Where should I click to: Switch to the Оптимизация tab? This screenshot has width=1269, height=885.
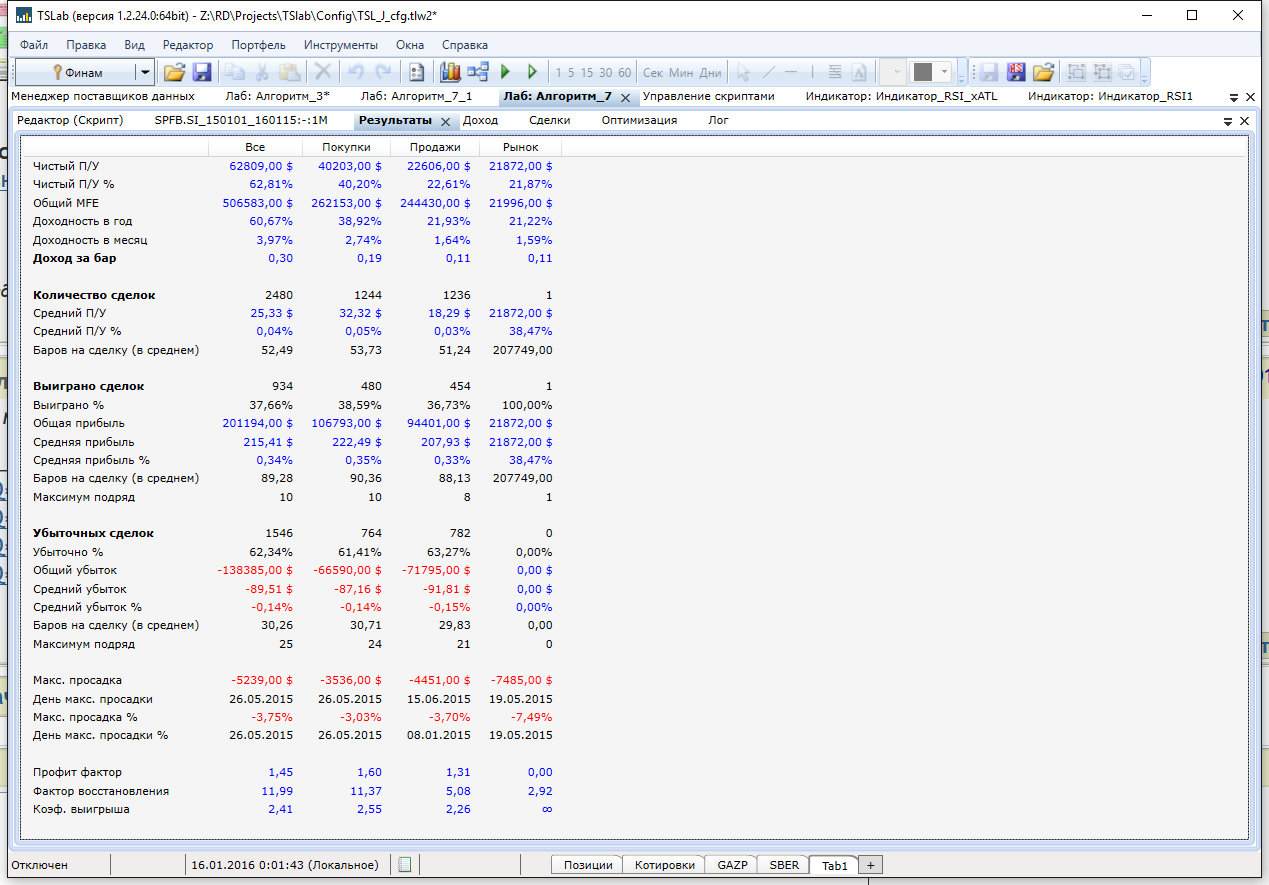point(639,120)
